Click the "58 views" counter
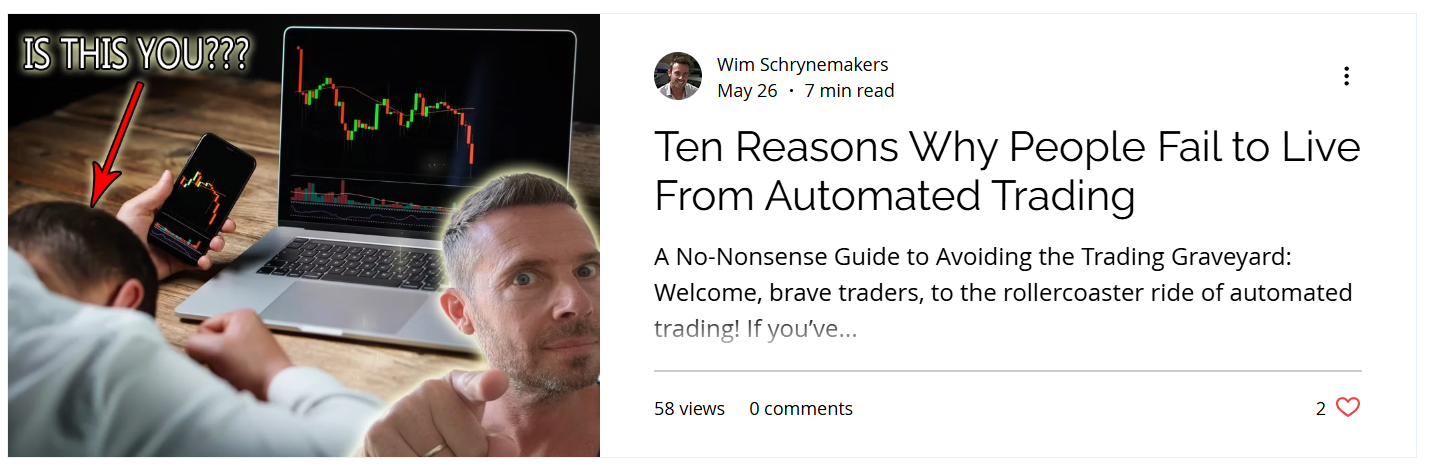This screenshot has width=1435, height=470. tap(689, 409)
